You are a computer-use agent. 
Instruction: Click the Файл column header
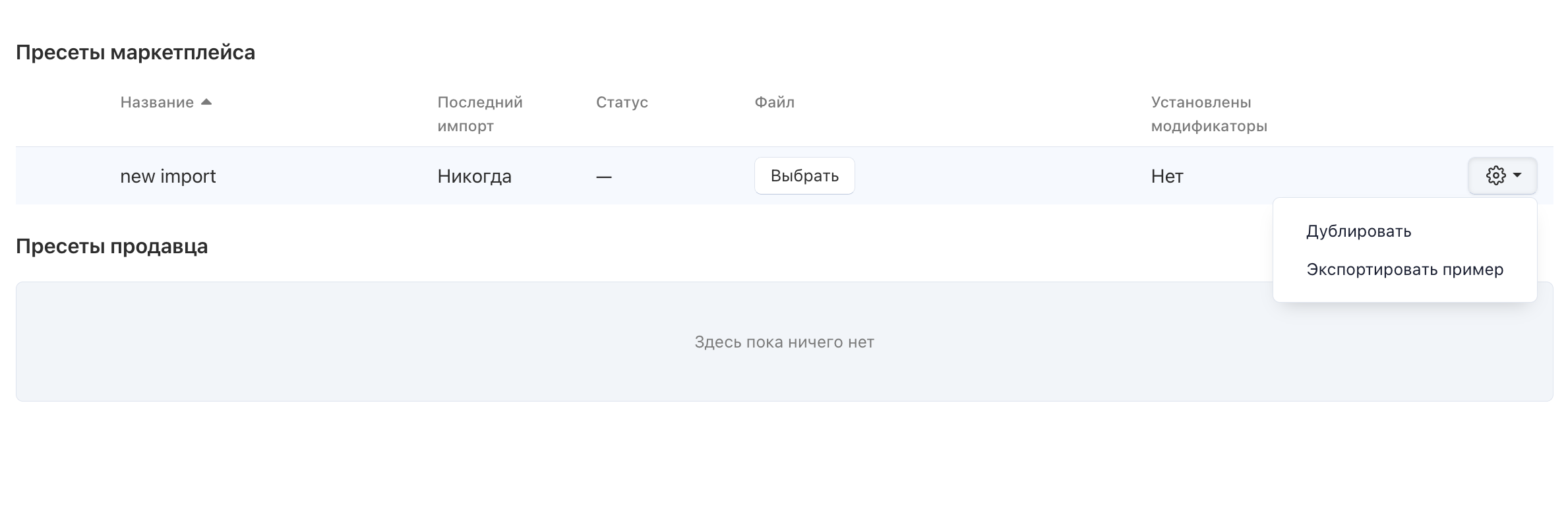pos(774,102)
